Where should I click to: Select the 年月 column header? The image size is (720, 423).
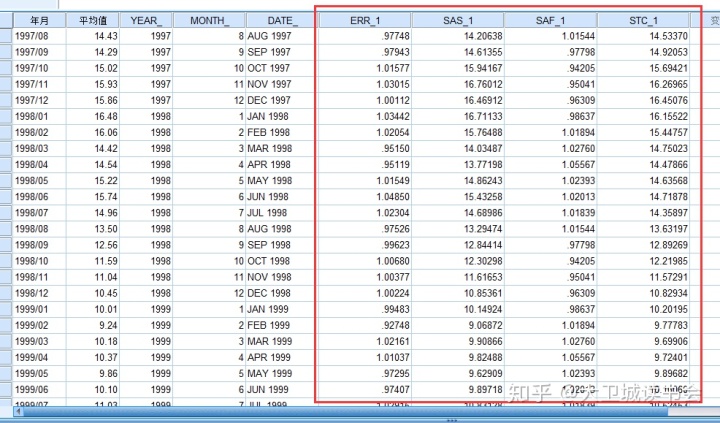click(x=39, y=21)
